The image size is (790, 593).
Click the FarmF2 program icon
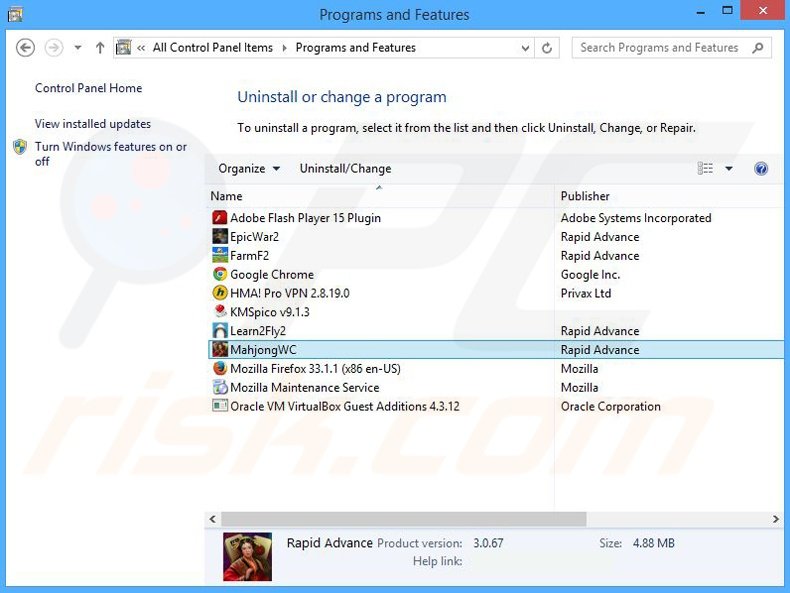point(220,255)
